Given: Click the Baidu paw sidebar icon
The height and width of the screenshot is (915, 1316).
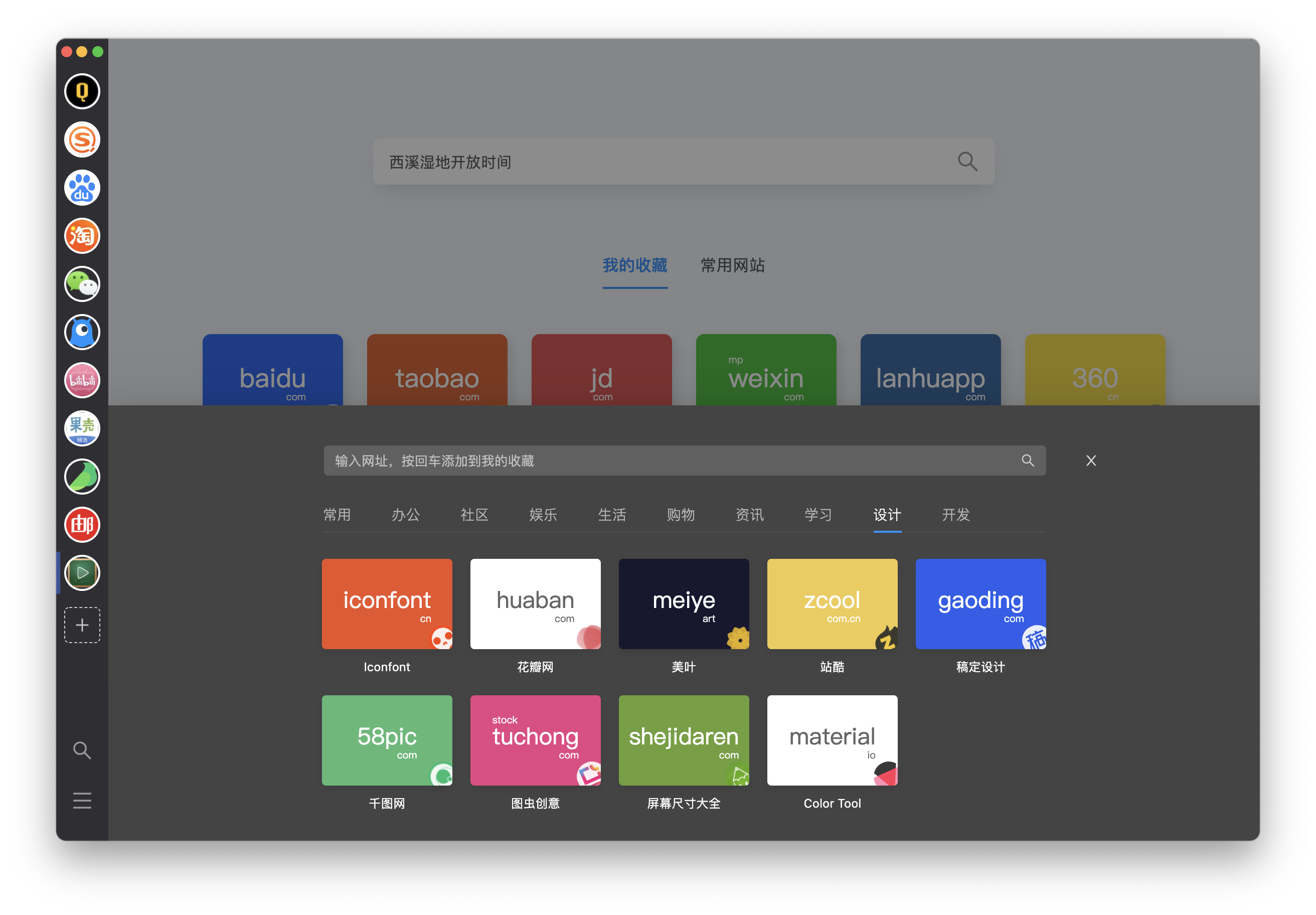Looking at the screenshot, I should 82,188.
